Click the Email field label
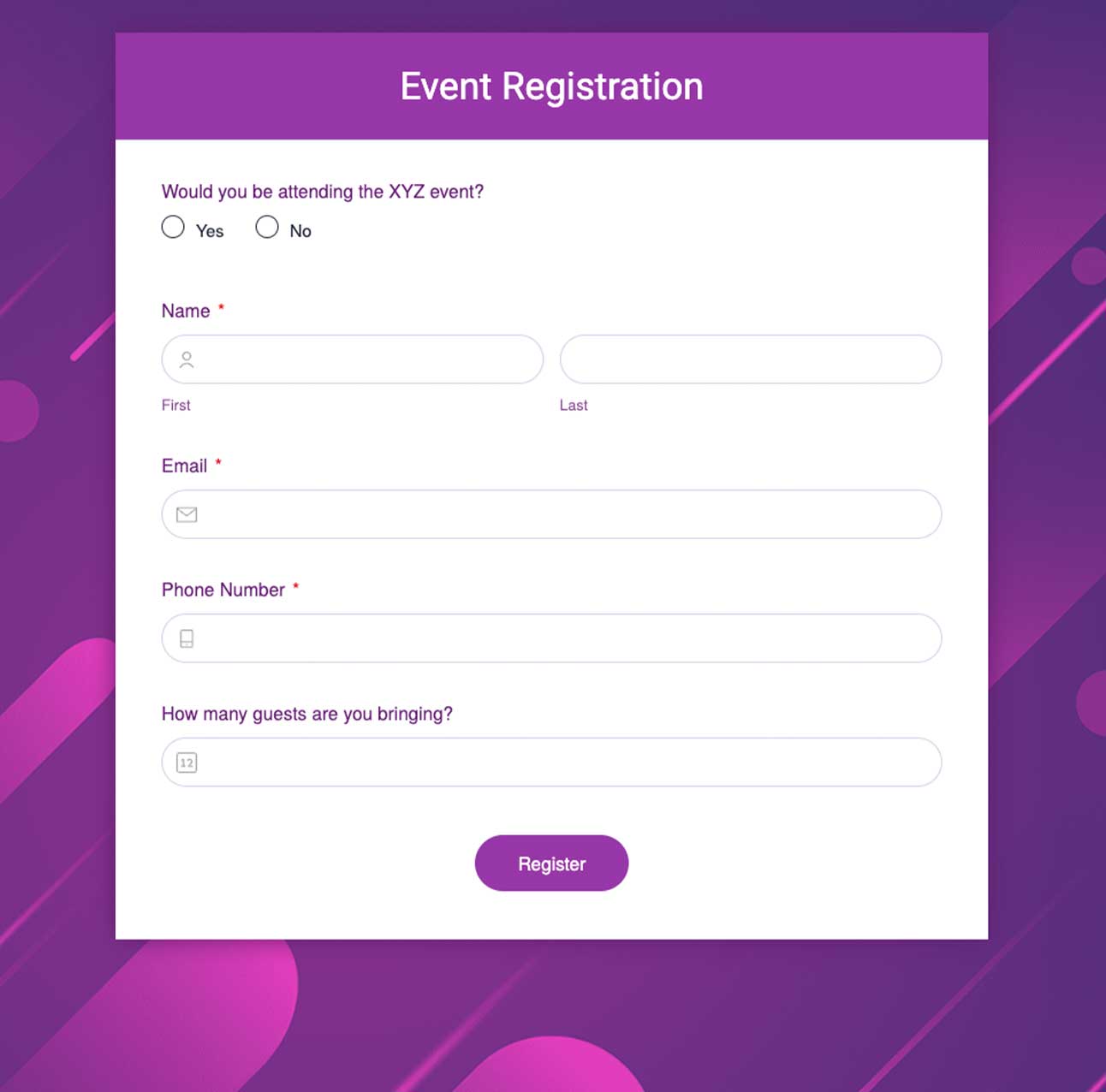Screen dimensions: 1106x1092 point(184,466)
